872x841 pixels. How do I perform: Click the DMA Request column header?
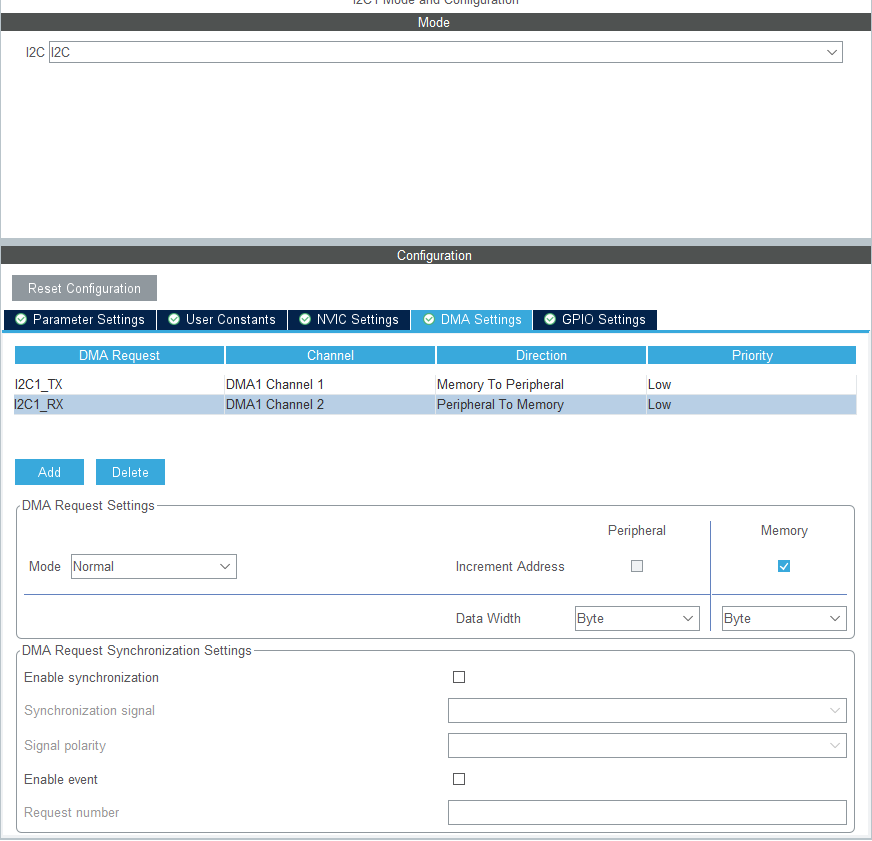(120, 355)
